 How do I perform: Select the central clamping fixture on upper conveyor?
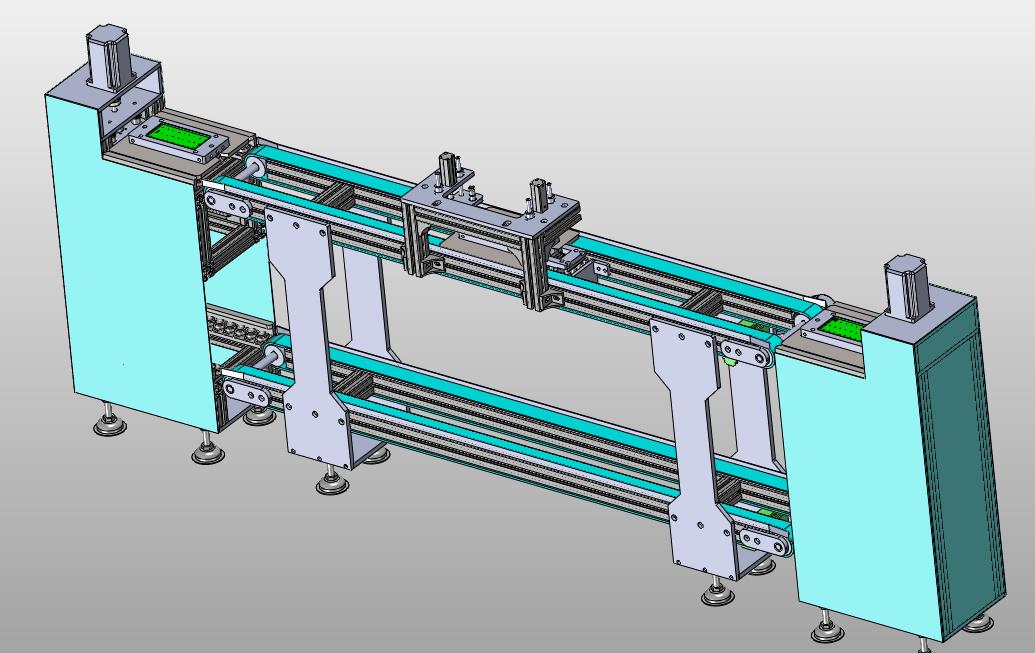492,231
